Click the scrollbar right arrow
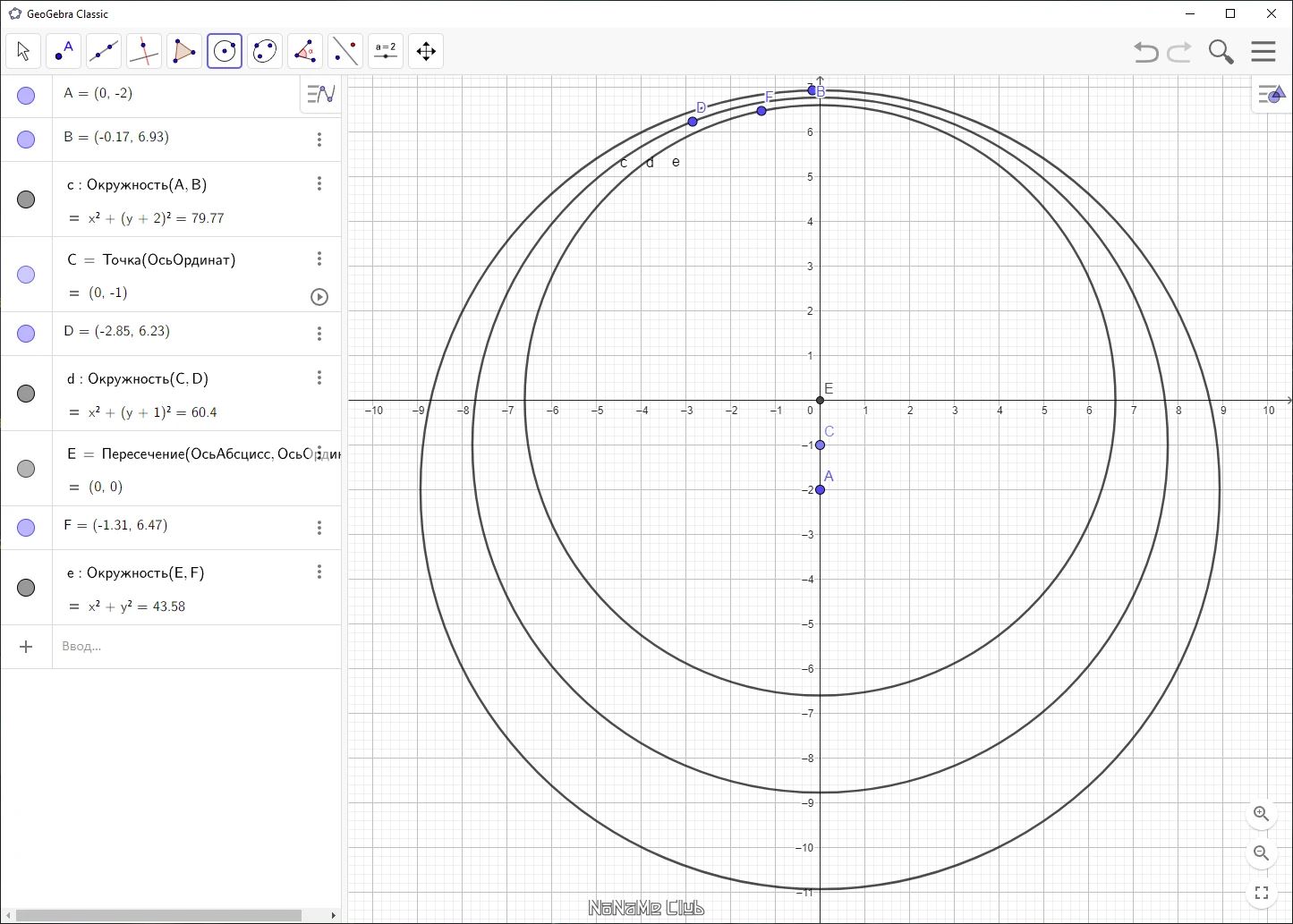This screenshot has height=924, width=1293. (x=334, y=915)
